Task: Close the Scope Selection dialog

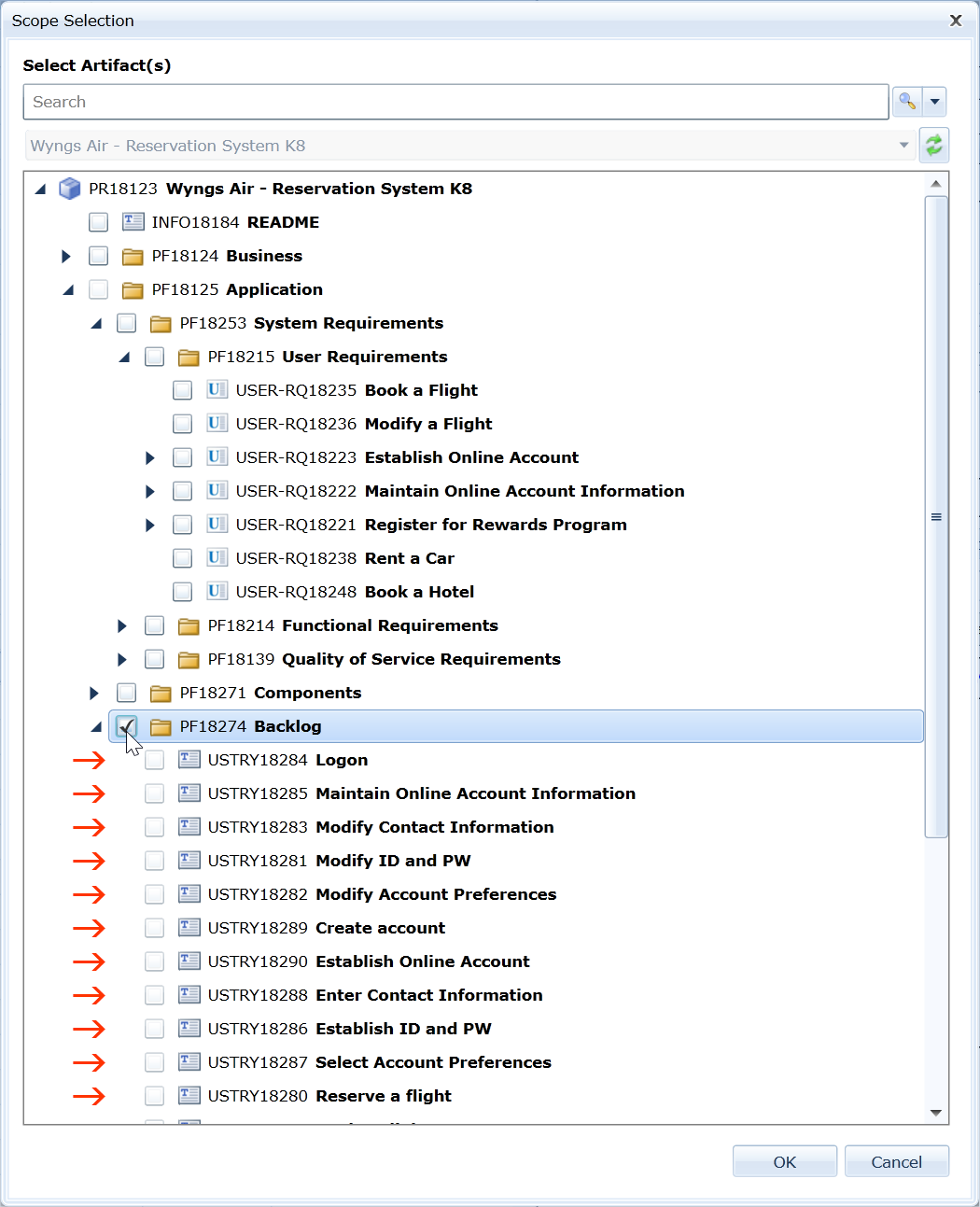Action: pyautogui.click(x=956, y=21)
